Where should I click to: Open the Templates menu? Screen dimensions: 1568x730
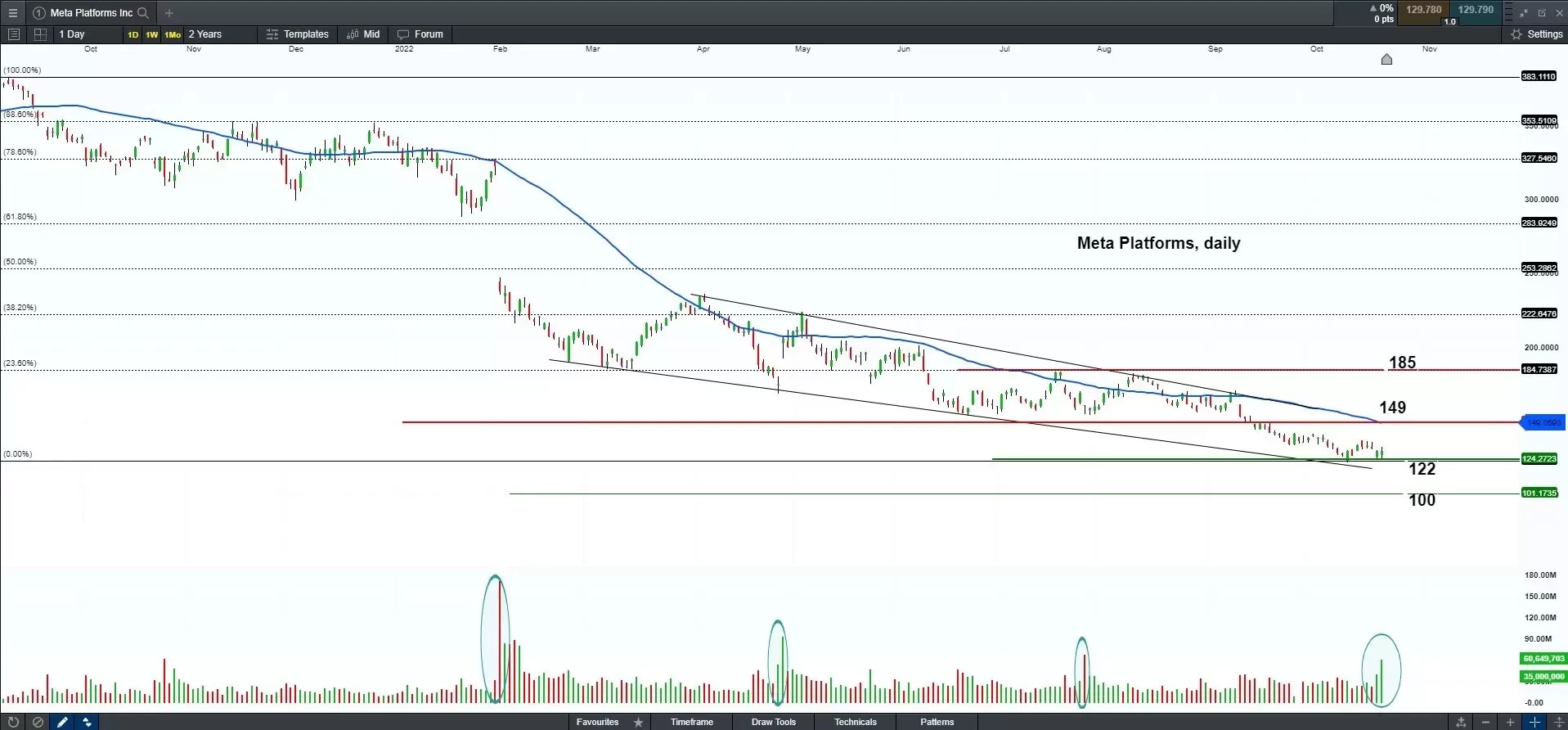[x=297, y=34]
